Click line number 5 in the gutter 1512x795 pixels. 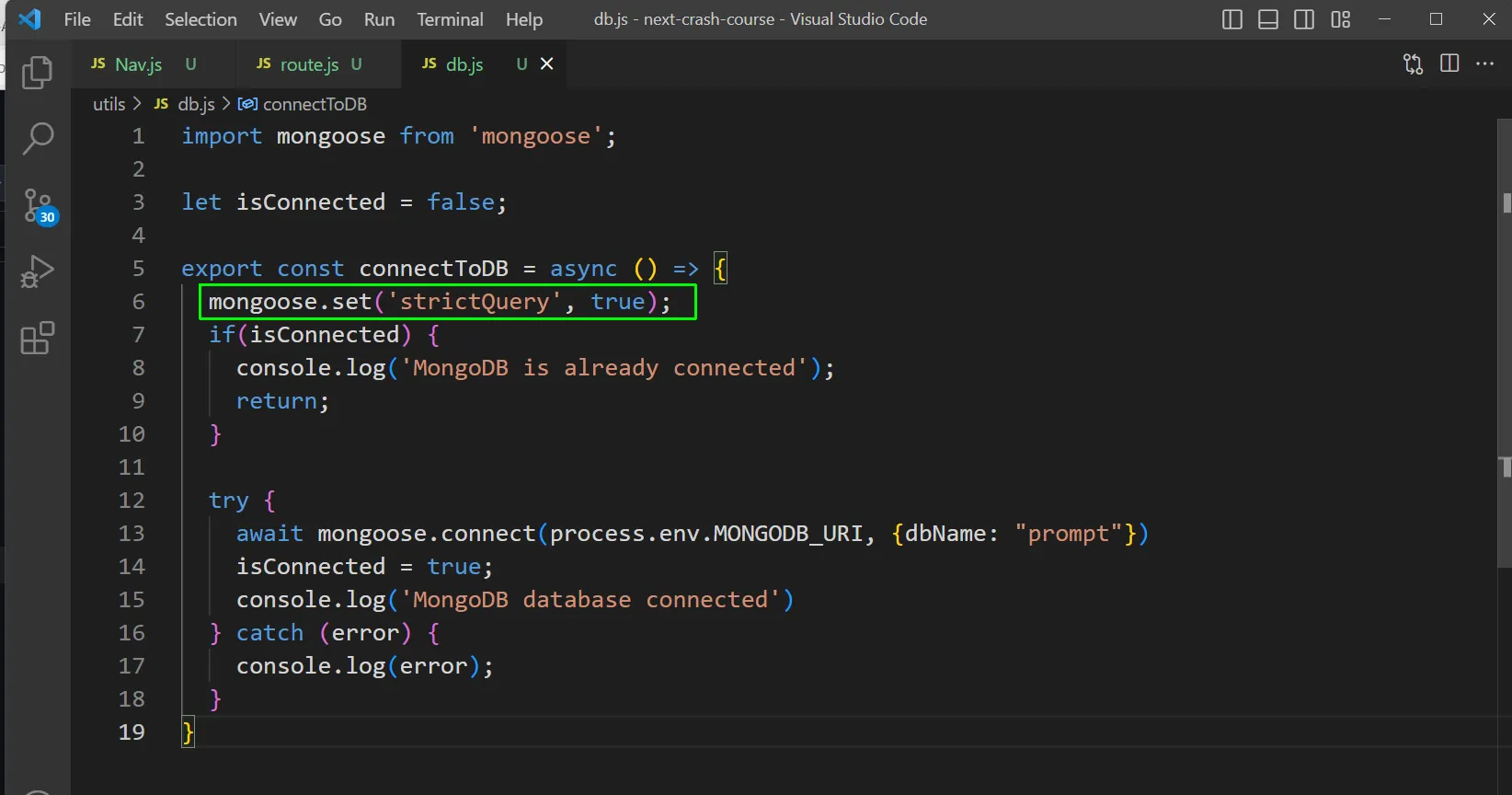138,269
